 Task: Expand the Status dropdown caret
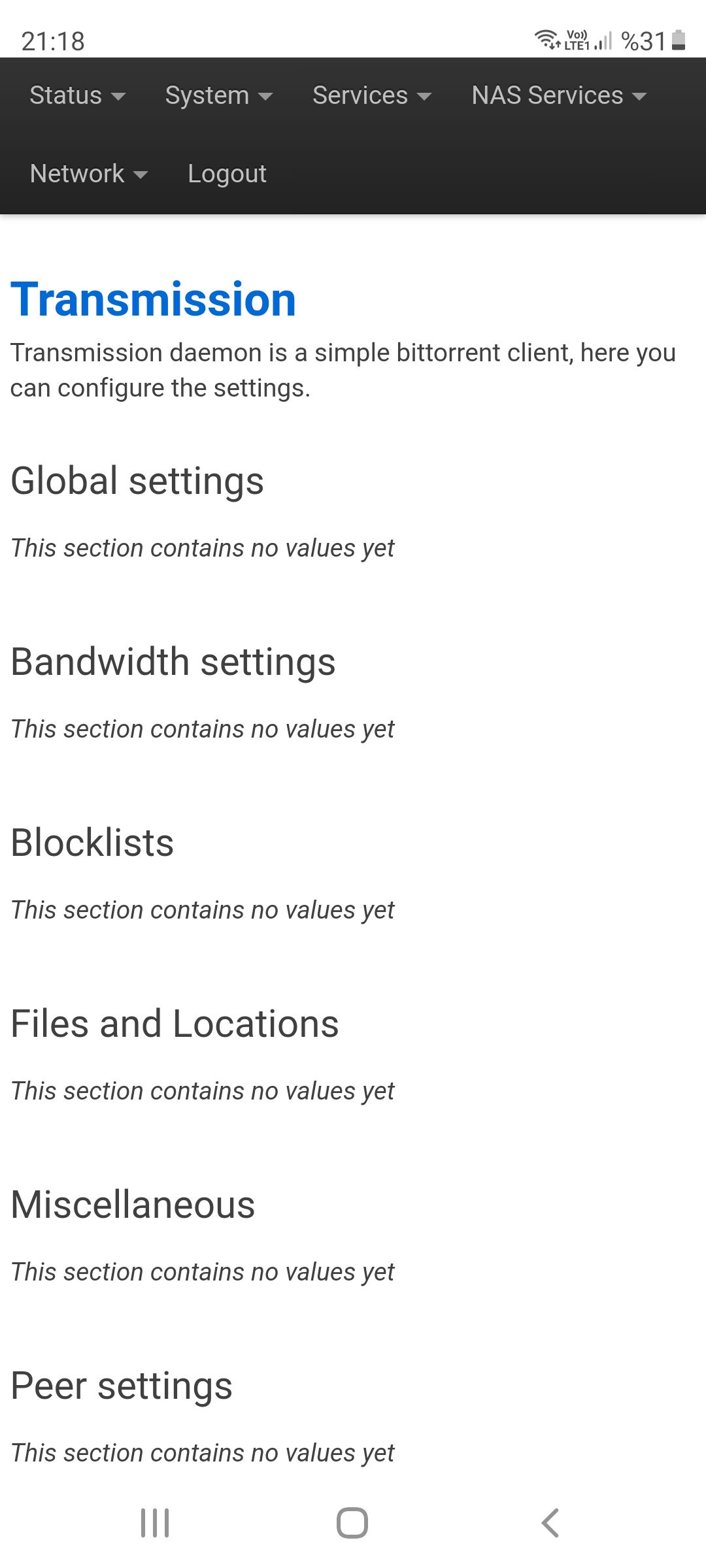click(118, 97)
